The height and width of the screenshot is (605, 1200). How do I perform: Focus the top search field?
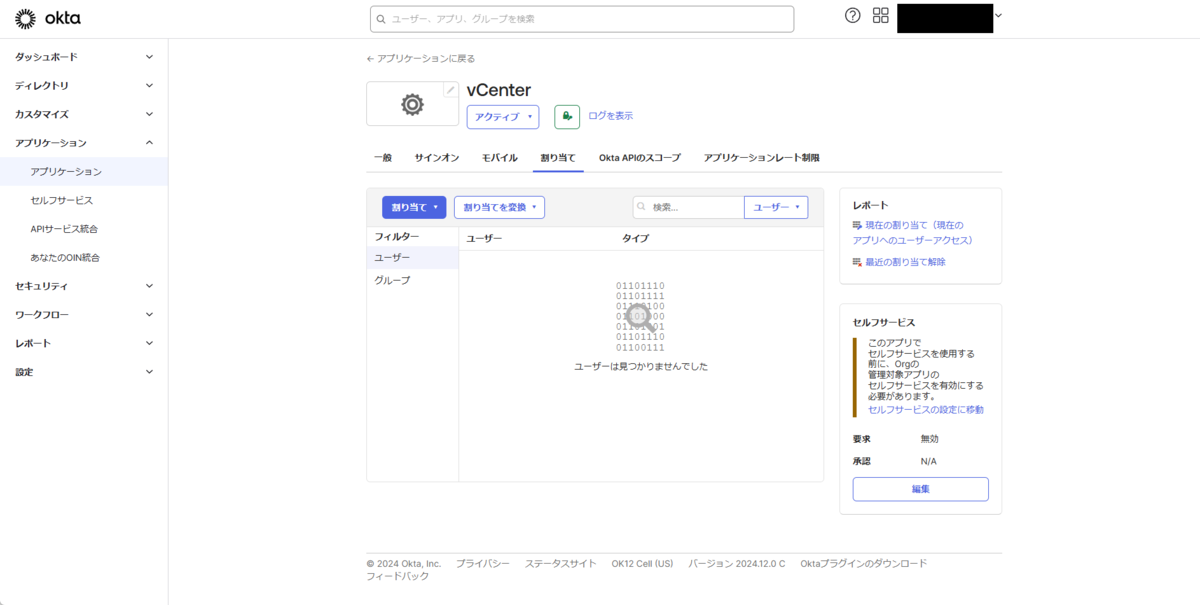coord(582,19)
